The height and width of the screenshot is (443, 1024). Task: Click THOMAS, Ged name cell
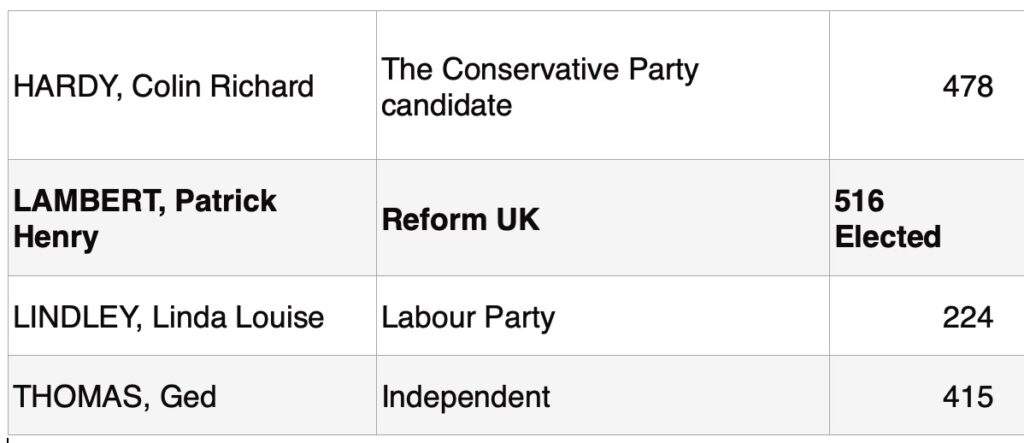pyautogui.click(x=192, y=395)
